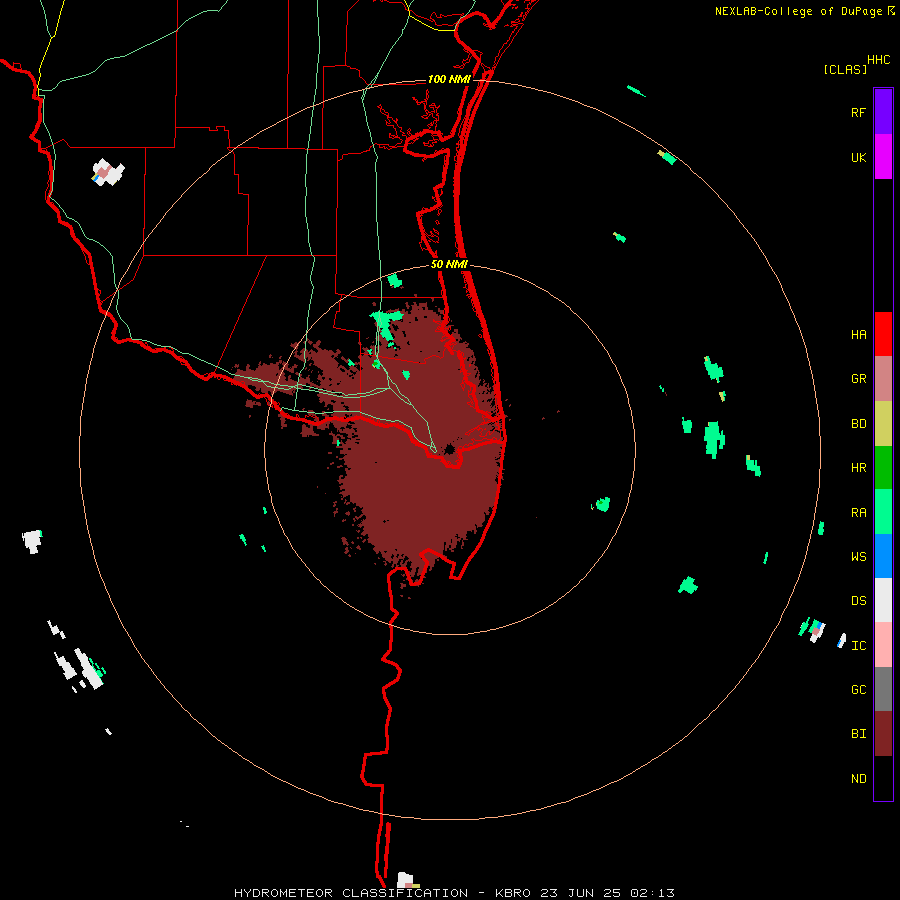900x900 pixels.
Task: Click the RA legend label
Action: [858, 513]
